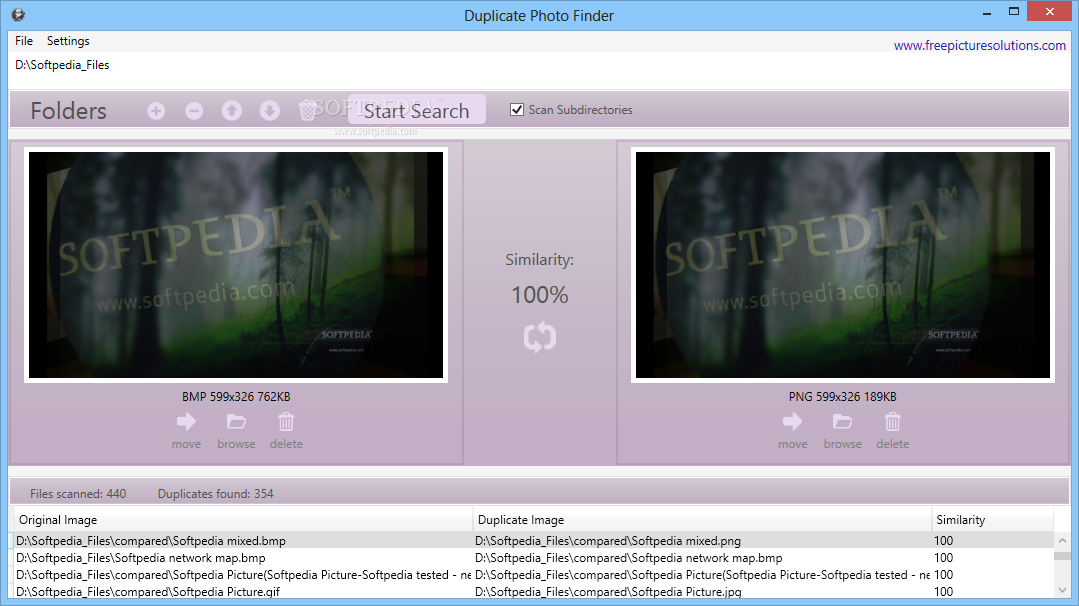Click Duplicates found: 354 status text
Image resolution: width=1079 pixels, height=606 pixels.
215,494
